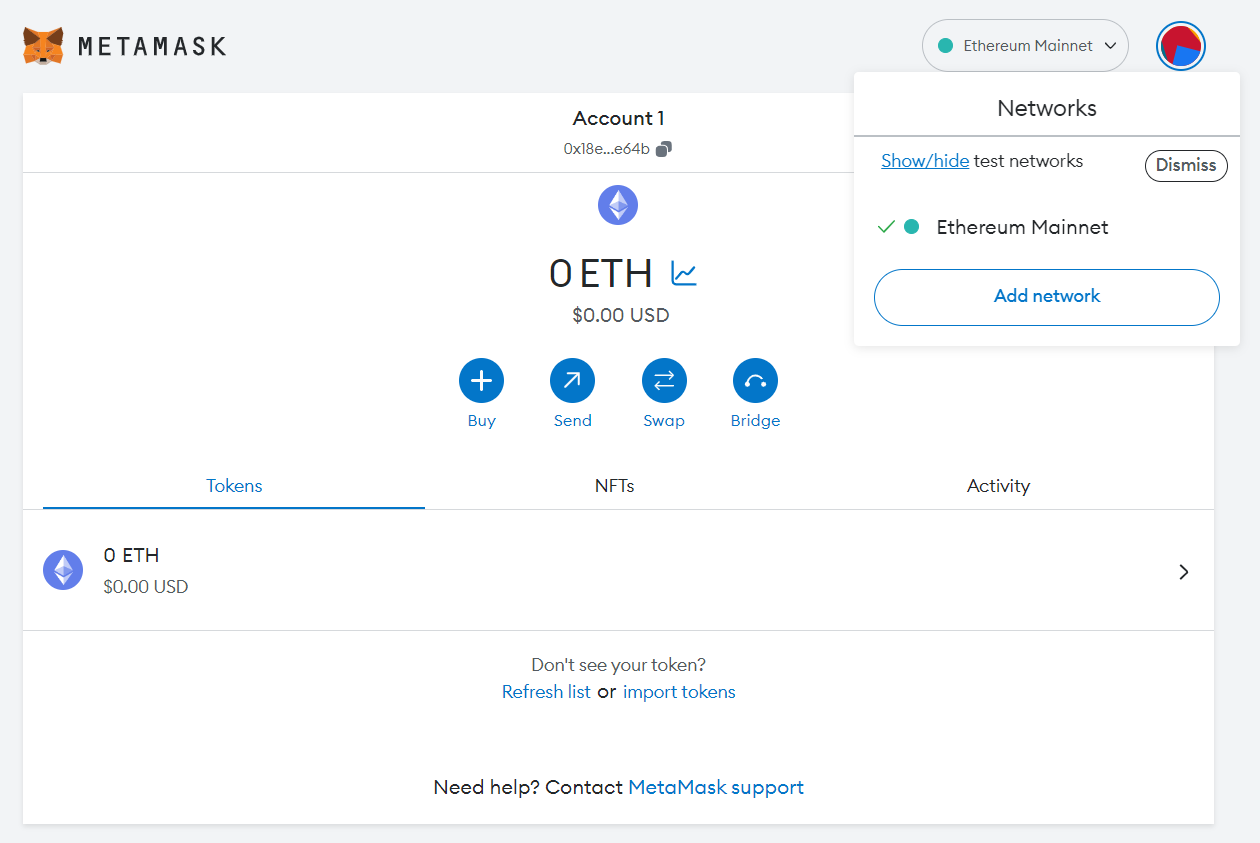The height and width of the screenshot is (843, 1260).
Task: Open the MetaMask support link
Action: point(716,787)
